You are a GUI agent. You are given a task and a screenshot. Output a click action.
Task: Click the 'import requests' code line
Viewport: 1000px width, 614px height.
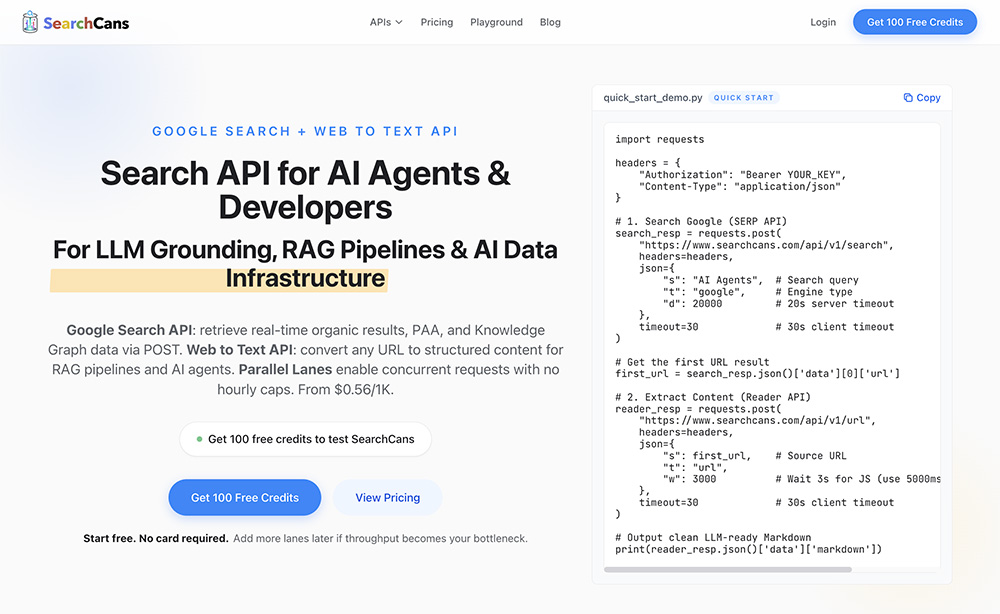point(659,139)
